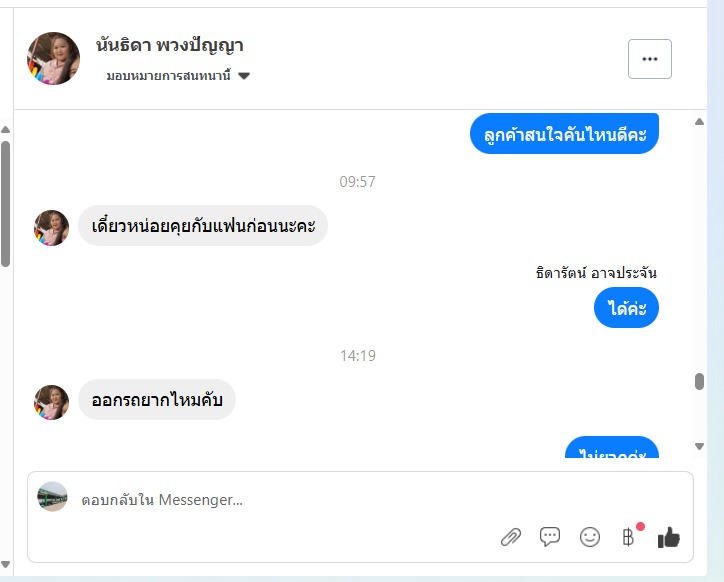Click the มอบหมายการสนทนานี้ label
The width and height of the screenshot is (724, 582).
[x=169, y=76]
